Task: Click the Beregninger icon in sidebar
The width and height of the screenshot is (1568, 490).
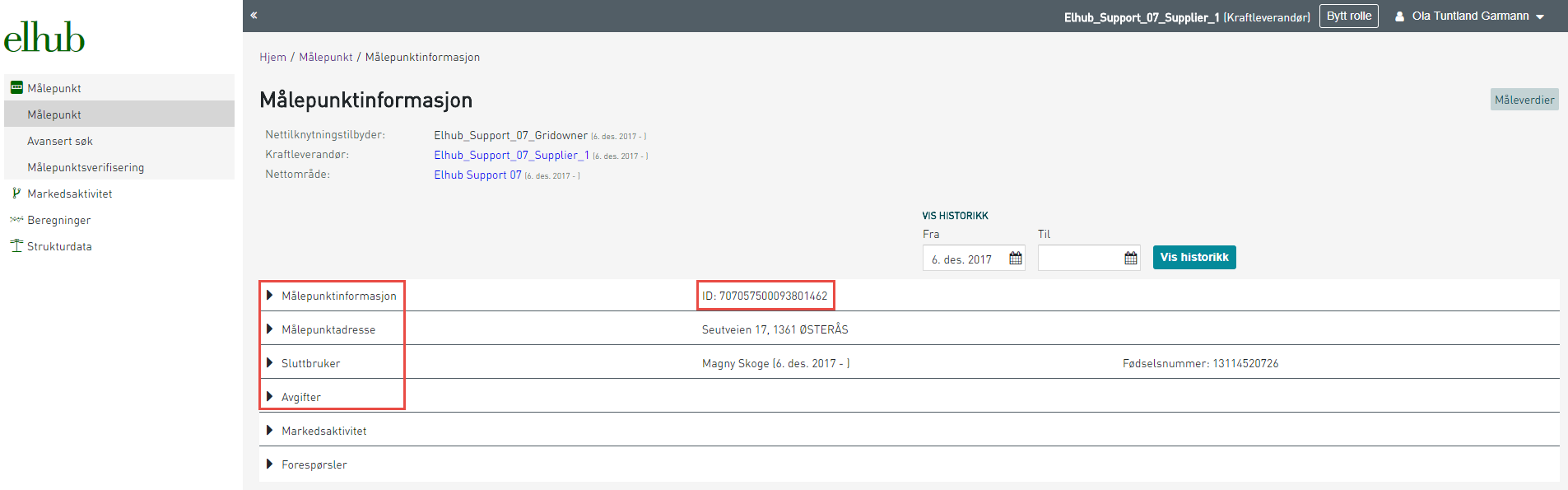Action: (16, 219)
